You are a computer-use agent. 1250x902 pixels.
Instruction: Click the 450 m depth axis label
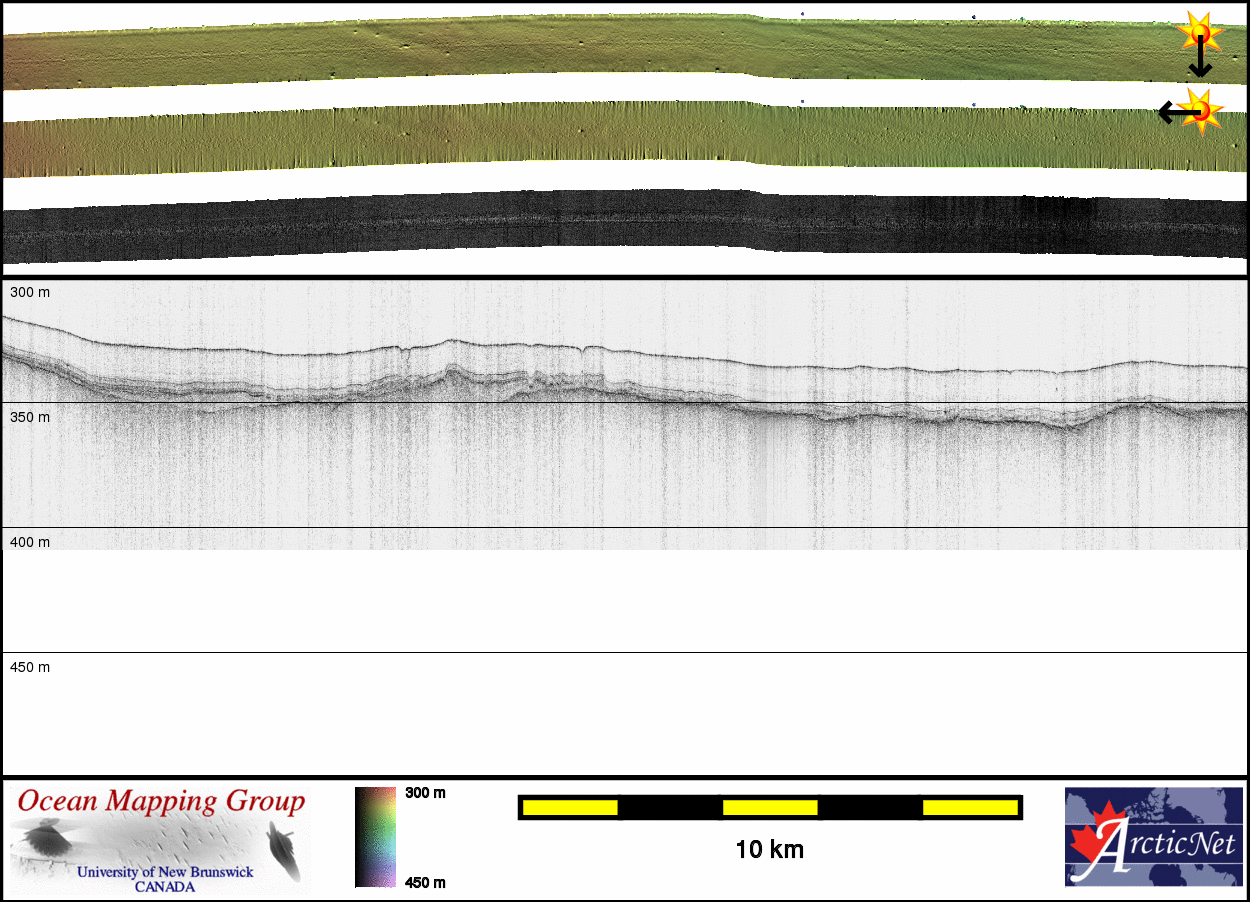(30, 667)
